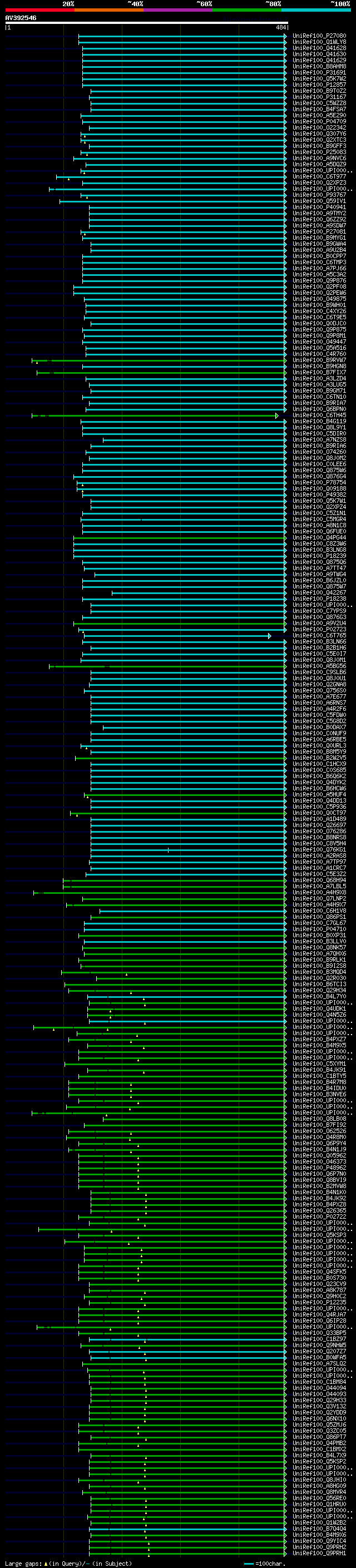Click the white query length bar under AV392546
Image resolution: width=356 pixels, height=1568 pixels.
point(147,23)
